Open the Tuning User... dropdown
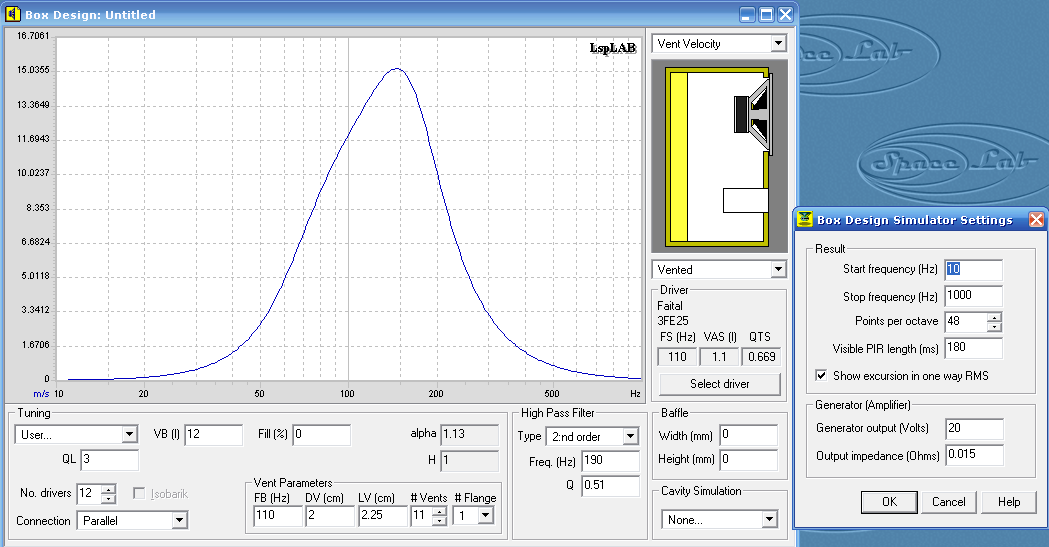The width and height of the screenshot is (1049, 547). point(129,435)
